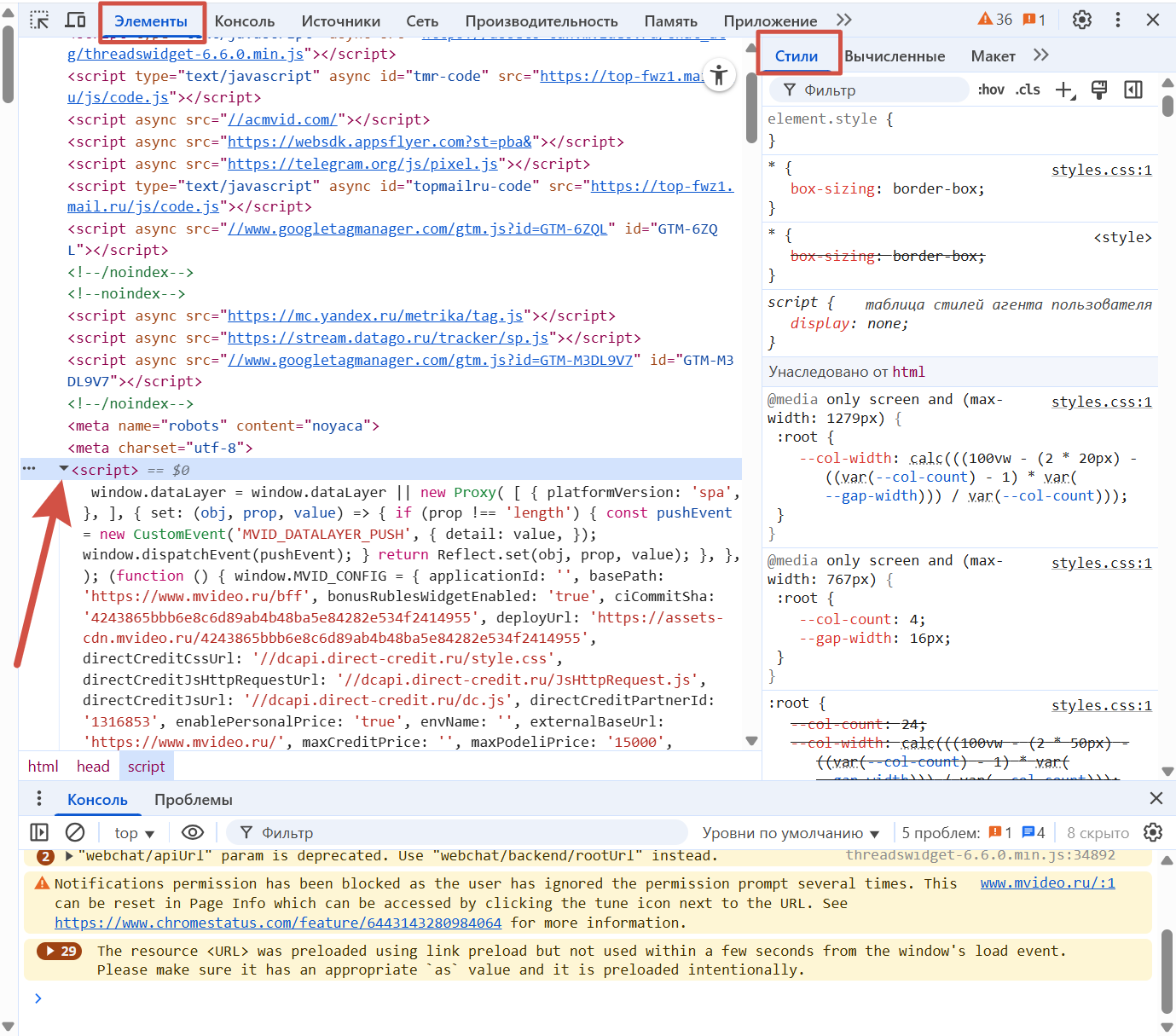The height and width of the screenshot is (1036, 1176).
Task: Open the top JavaScript context dropdown
Action: click(x=135, y=833)
